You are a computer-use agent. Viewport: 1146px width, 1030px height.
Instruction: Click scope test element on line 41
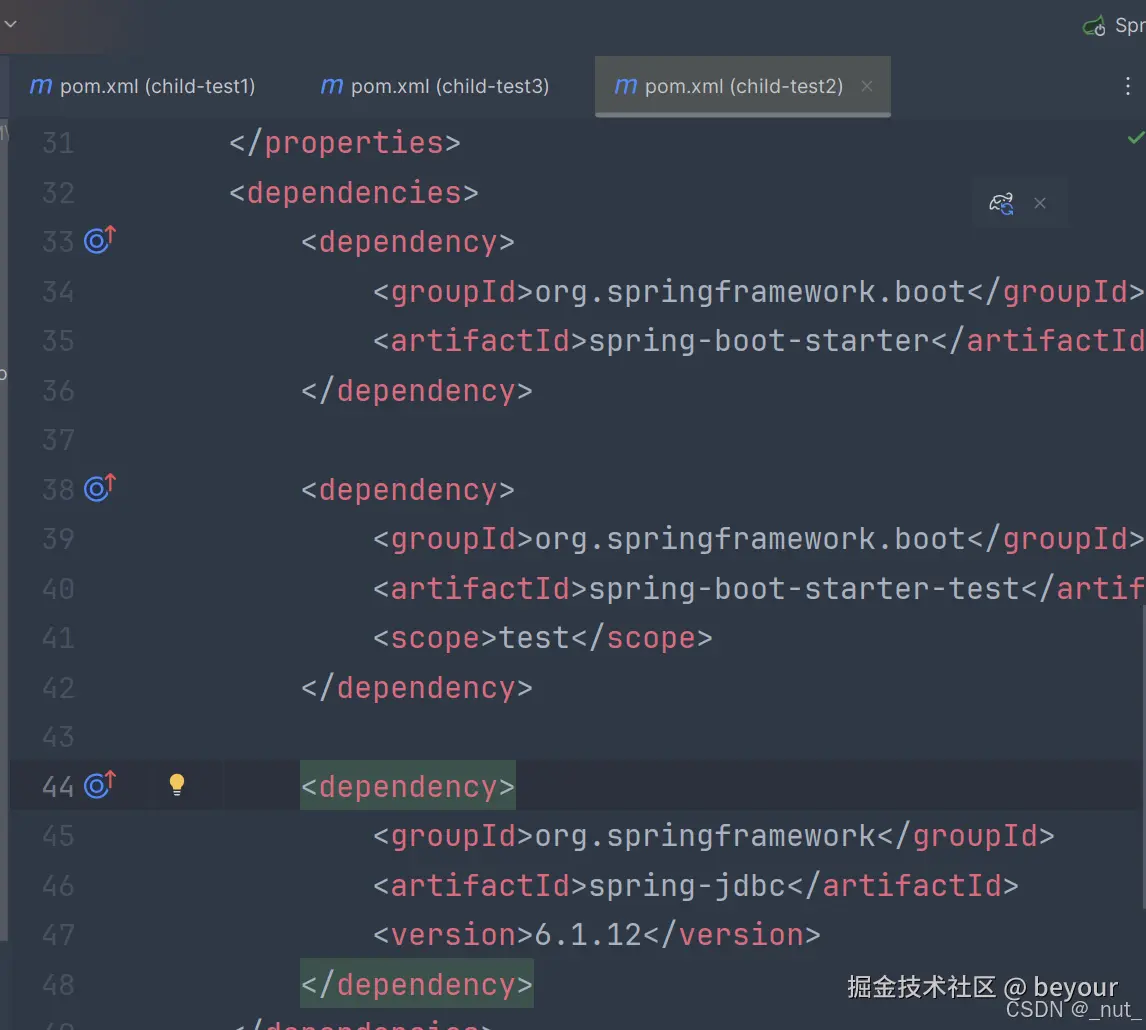click(x=542, y=637)
